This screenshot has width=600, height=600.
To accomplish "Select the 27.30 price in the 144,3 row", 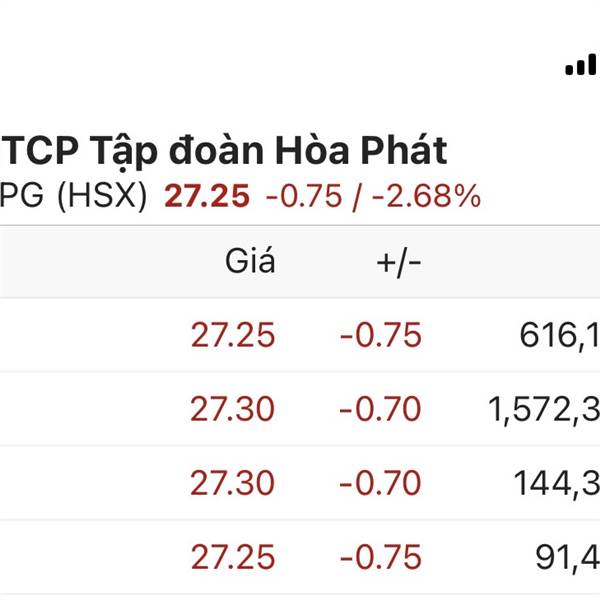I will (232, 483).
